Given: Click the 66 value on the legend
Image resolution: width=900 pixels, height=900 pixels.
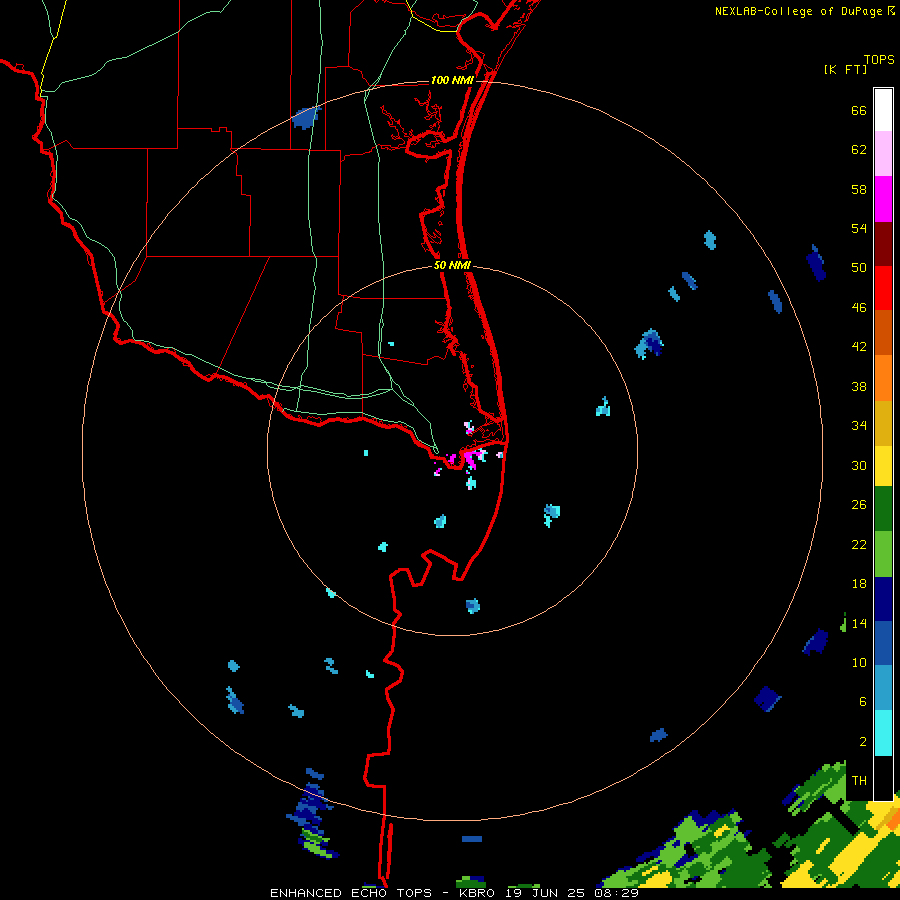Looking at the screenshot, I should (x=859, y=110).
